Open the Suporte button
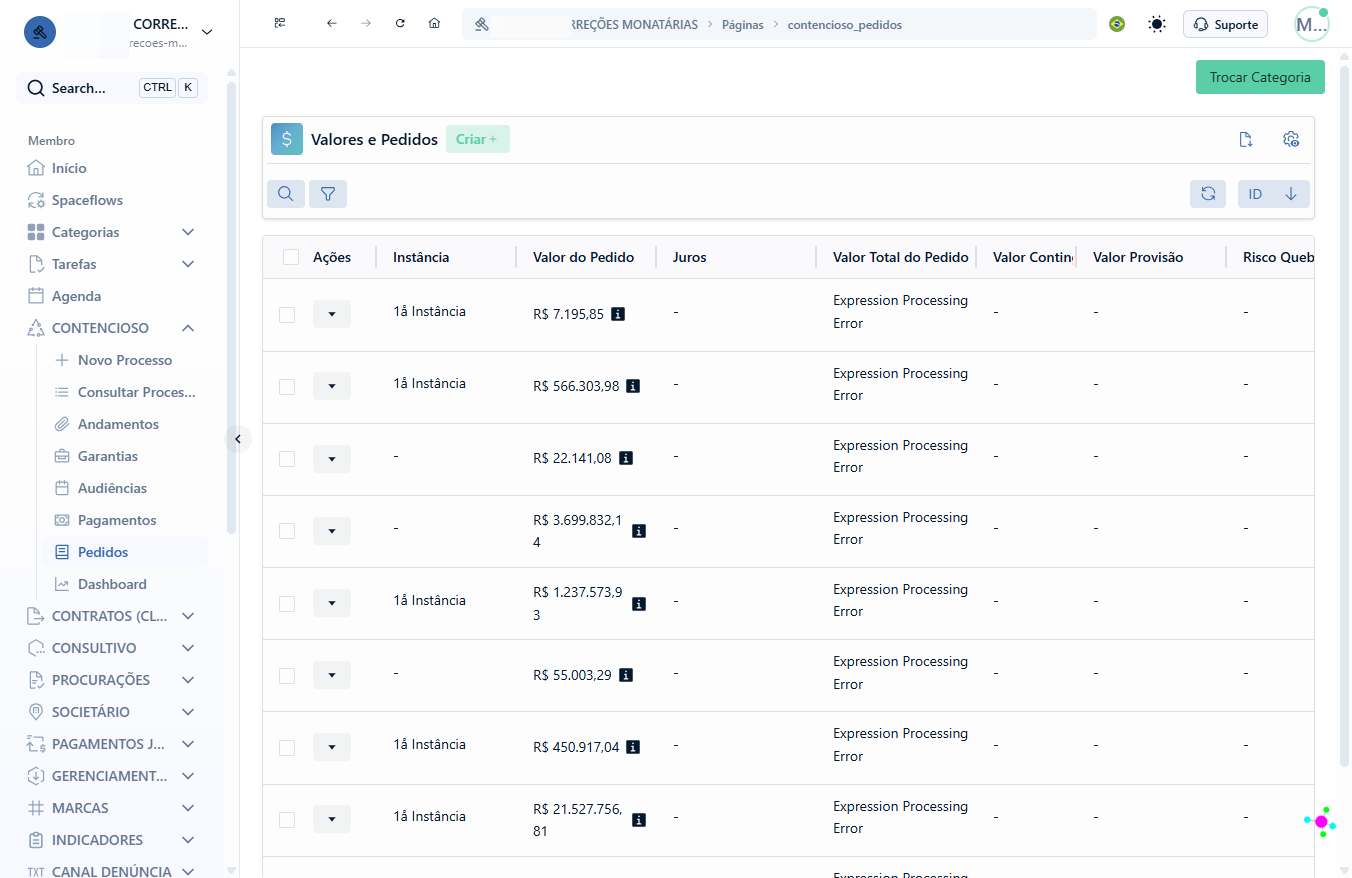 1225,24
